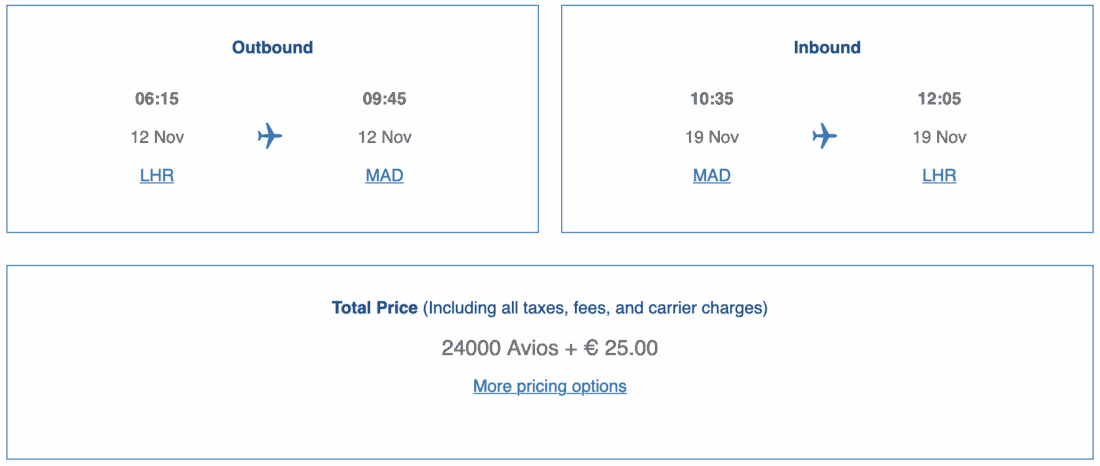
Task: Click the 19 Nov date under 12:05
Action: pyautogui.click(x=939, y=137)
